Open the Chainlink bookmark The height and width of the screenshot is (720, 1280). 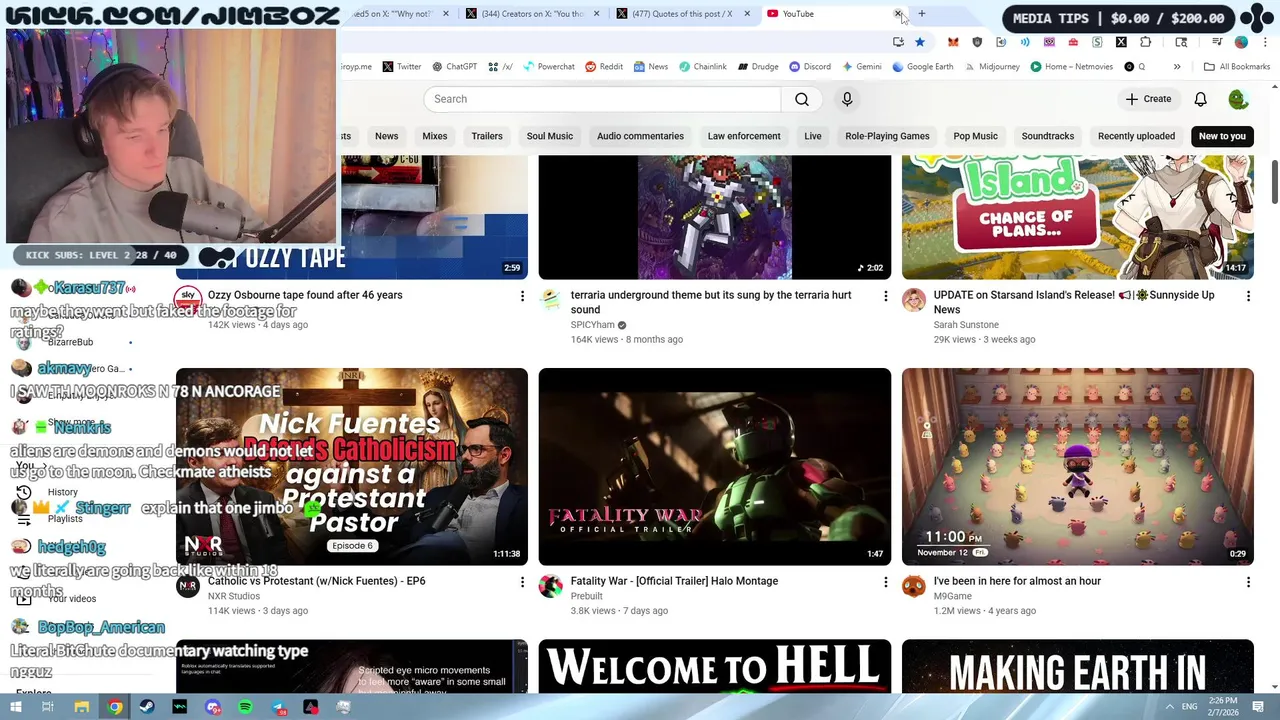coord(702,67)
